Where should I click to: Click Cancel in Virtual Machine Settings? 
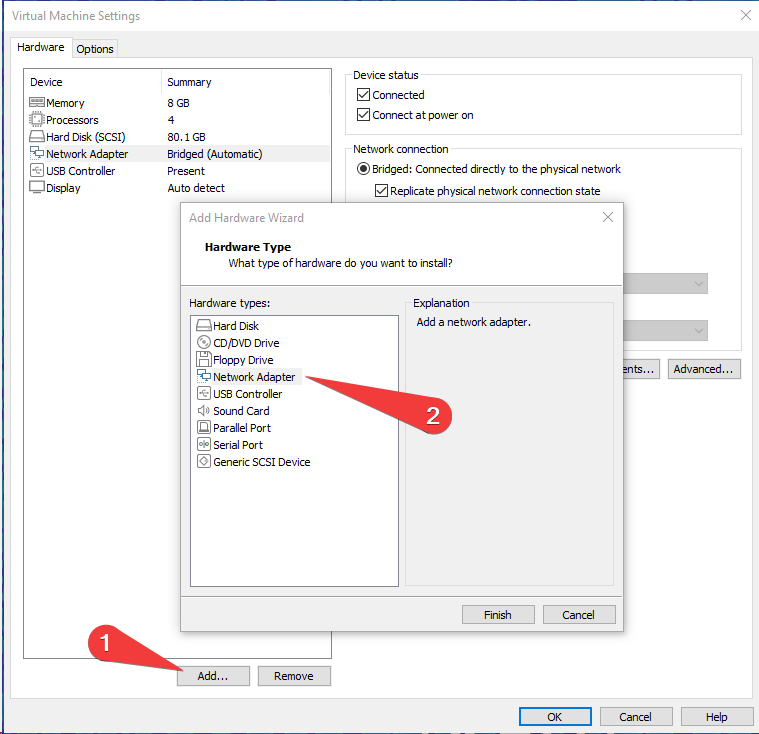click(x=636, y=717)
